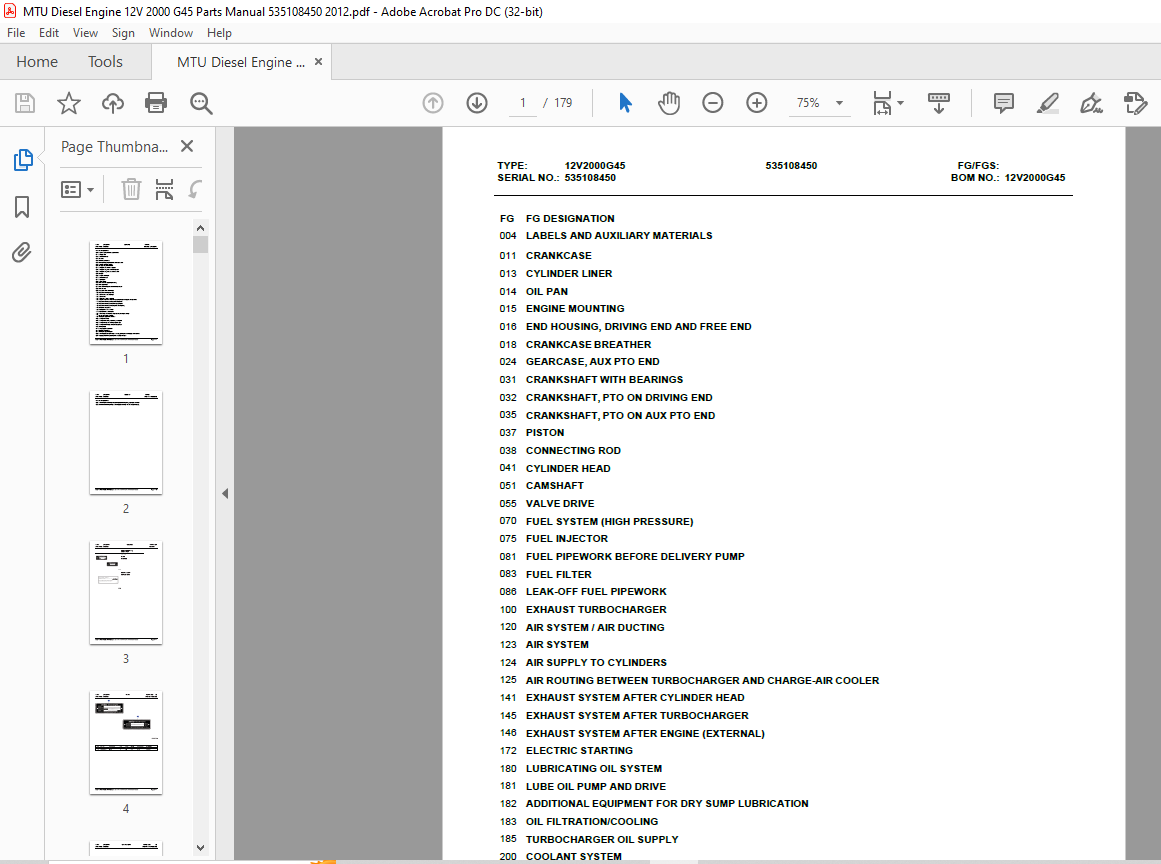Select page 3 thumbnail

(126, 593)
